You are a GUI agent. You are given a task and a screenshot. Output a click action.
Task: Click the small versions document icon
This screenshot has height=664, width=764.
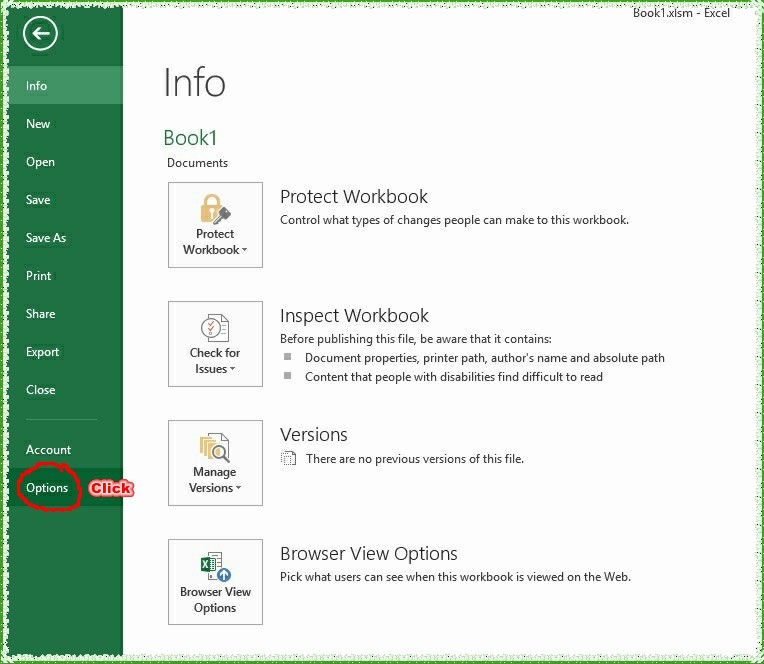tap(288, 458)
